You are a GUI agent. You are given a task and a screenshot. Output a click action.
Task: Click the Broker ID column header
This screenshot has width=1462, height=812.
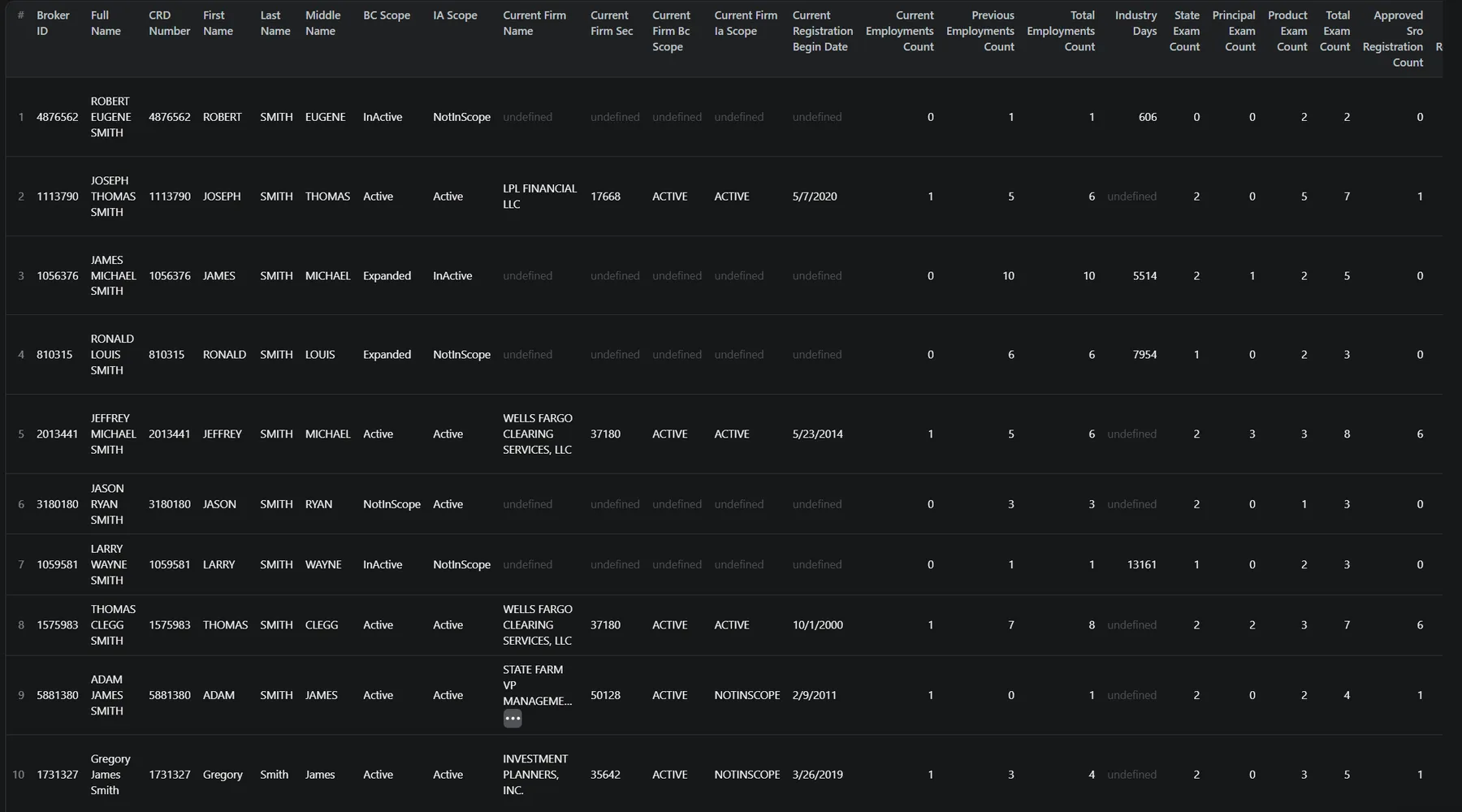[53, 24]
